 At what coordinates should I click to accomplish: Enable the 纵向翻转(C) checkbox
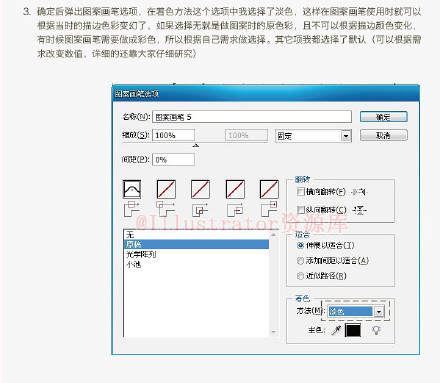301,210
